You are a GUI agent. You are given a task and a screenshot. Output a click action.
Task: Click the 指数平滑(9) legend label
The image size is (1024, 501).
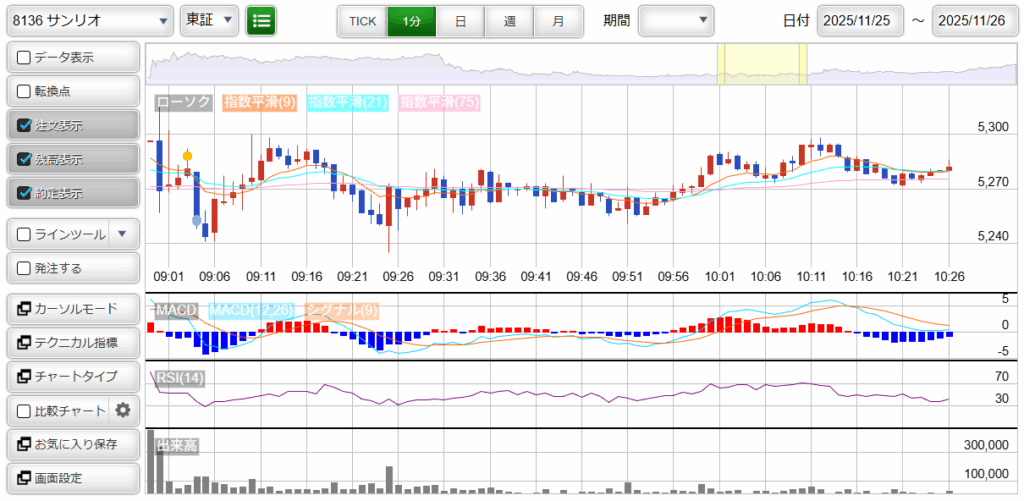[259, 102]
